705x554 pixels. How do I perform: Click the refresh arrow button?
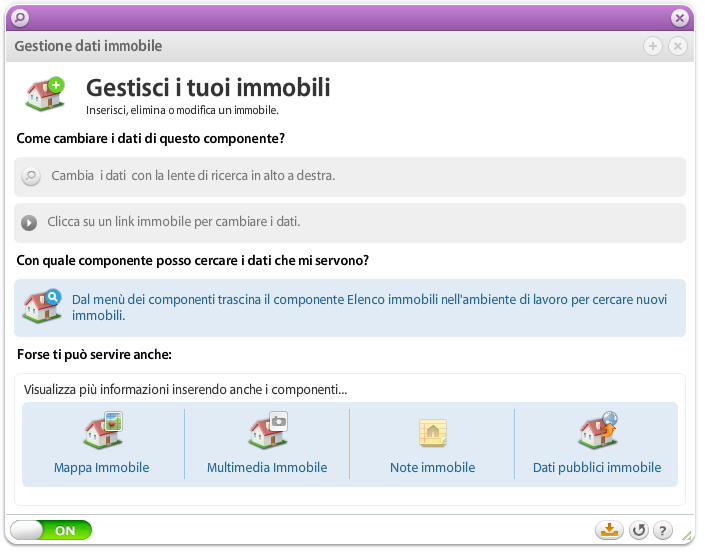tap(638, 531)
